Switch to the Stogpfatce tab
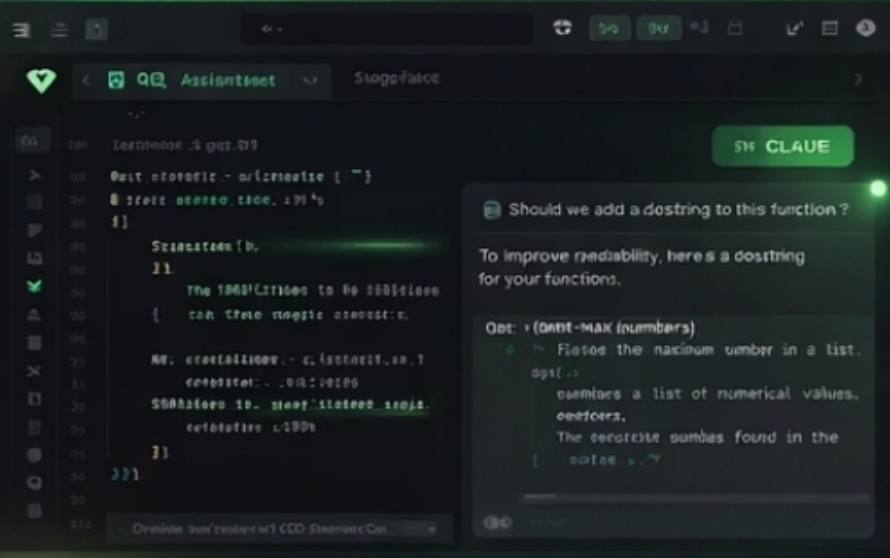Viewport: 890px width, 558px height. tap(397, 78)
